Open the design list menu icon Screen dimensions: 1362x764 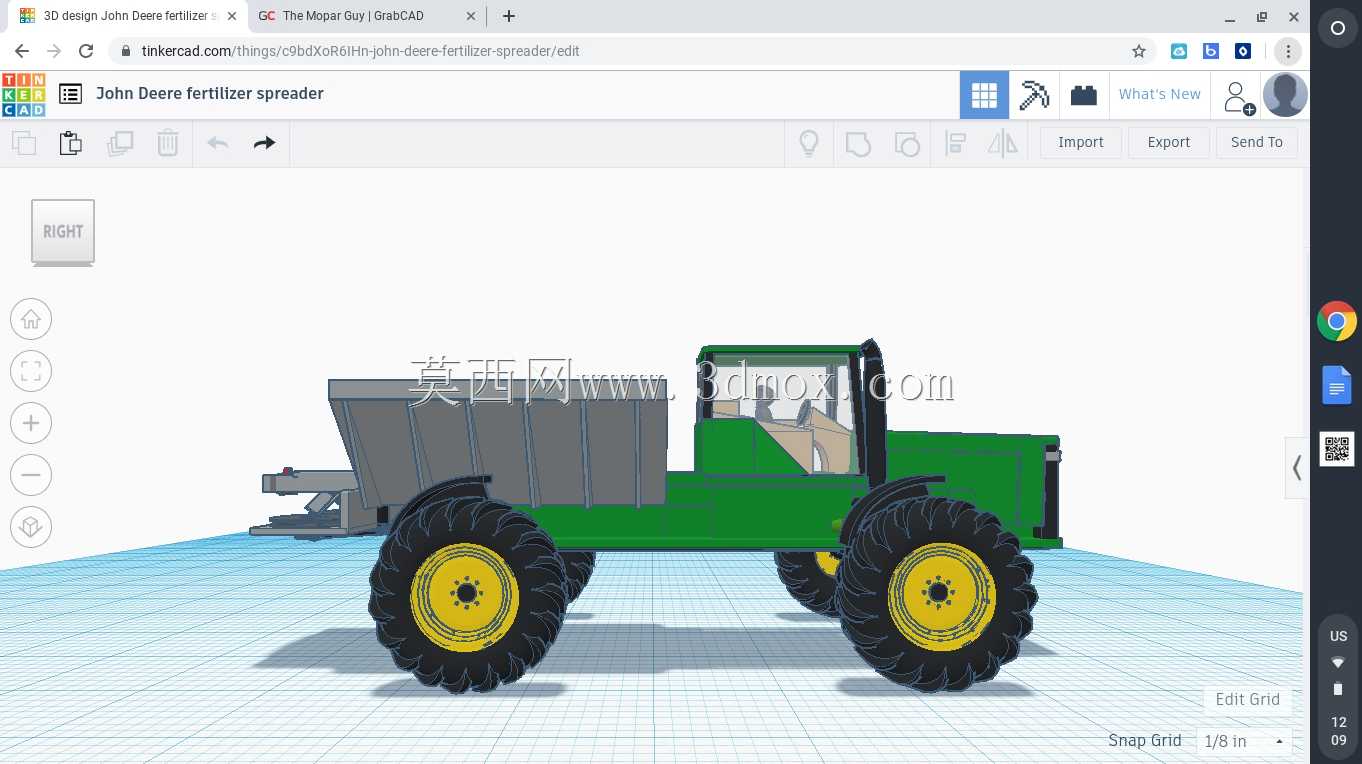coord(70,94)
